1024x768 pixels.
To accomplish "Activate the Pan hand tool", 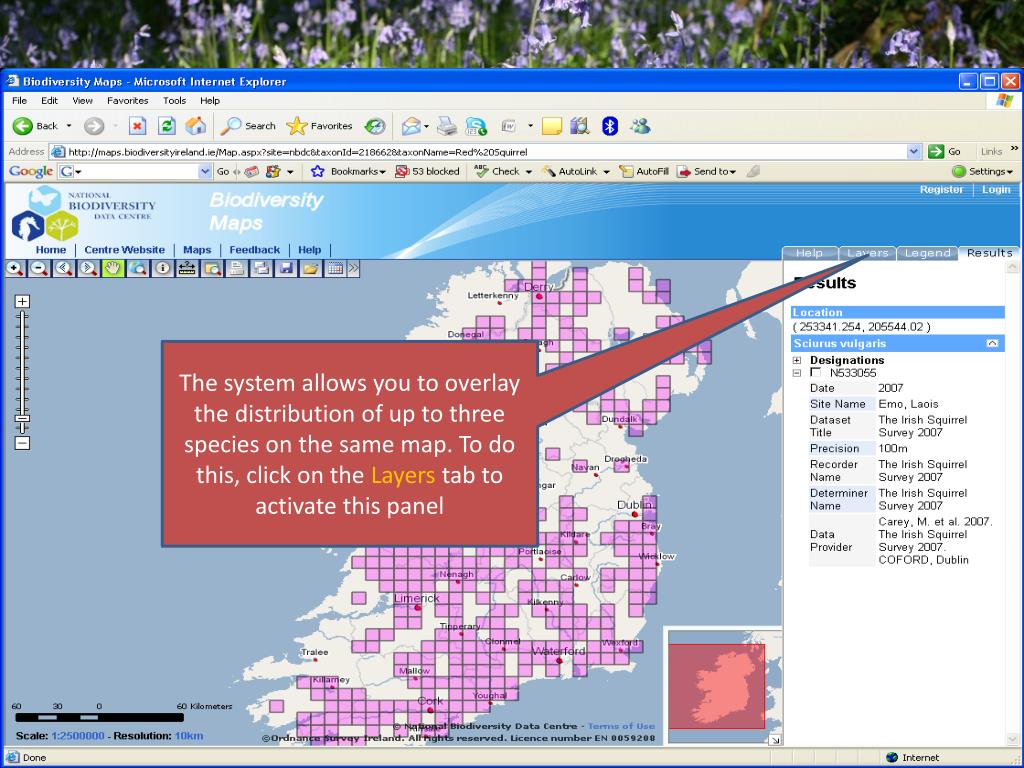I will [113, 268].
